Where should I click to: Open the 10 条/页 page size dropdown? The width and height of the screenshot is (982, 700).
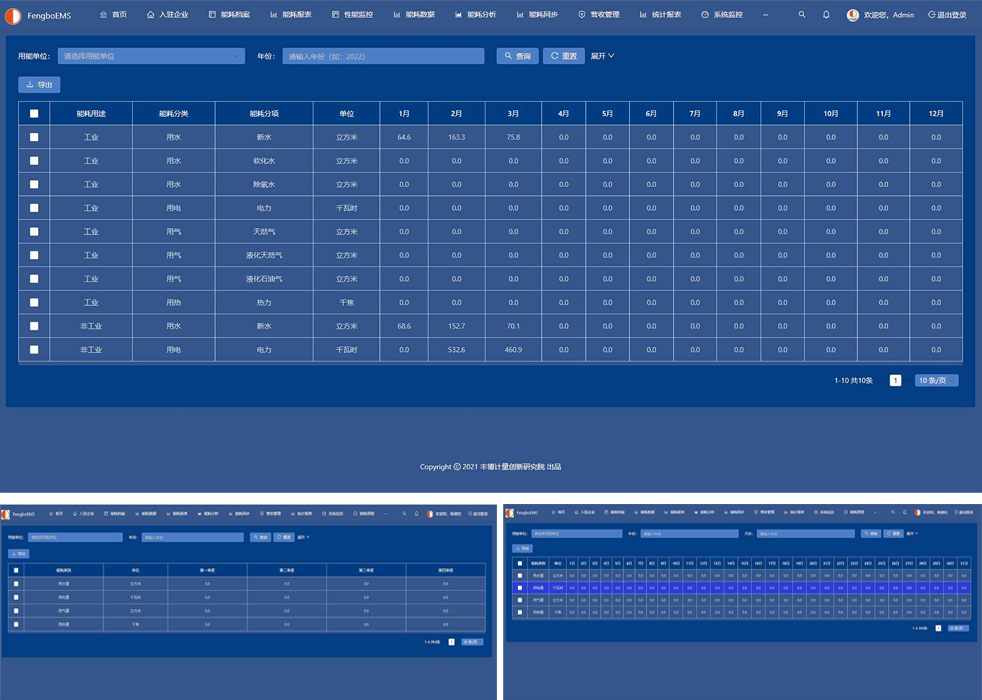[x=936, y=380]
